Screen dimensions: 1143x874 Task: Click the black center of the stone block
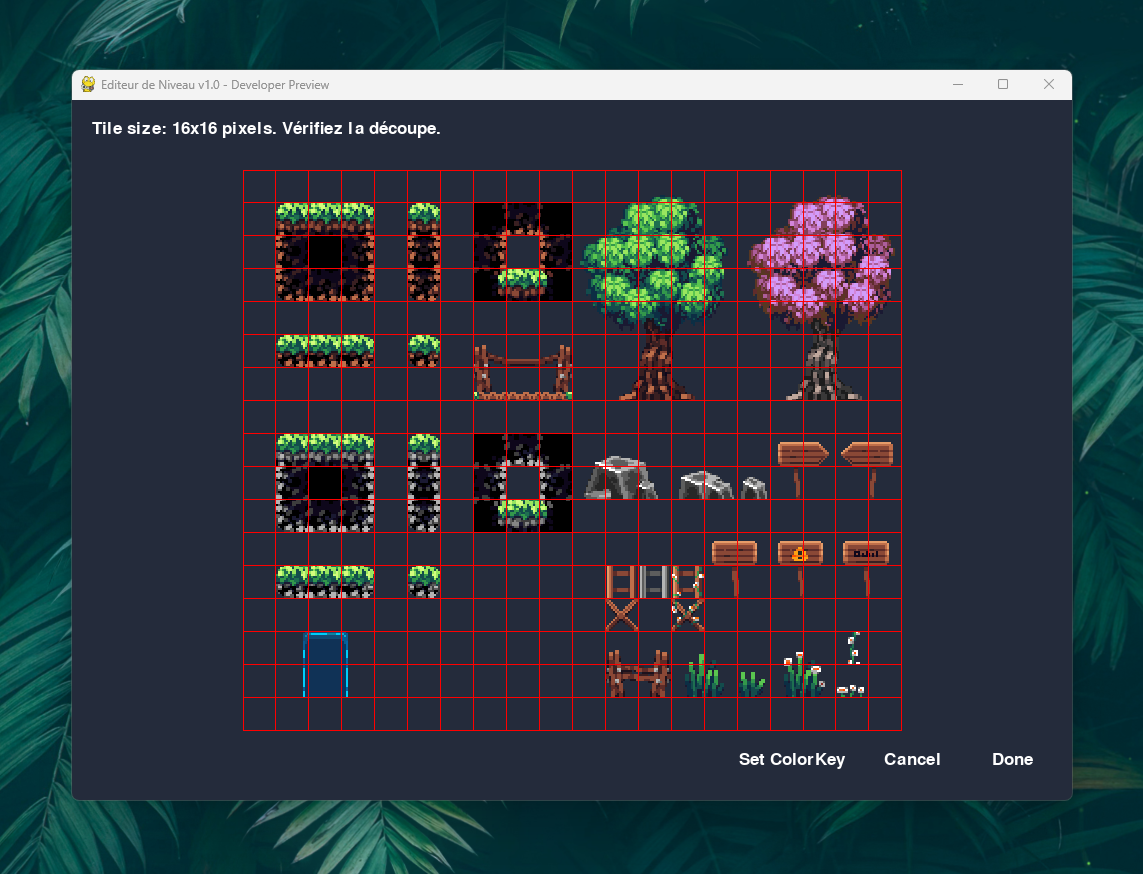point(325,483)
